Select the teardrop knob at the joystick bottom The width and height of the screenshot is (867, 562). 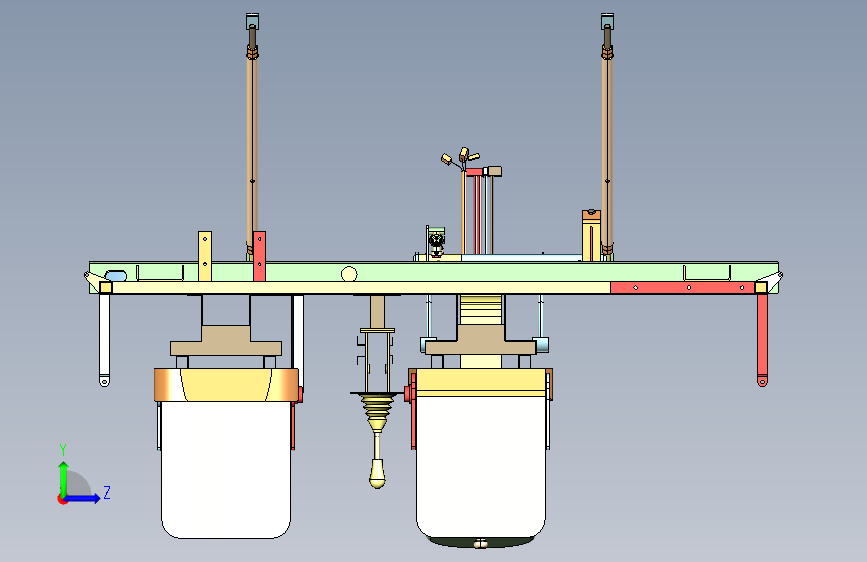point(377,473)
